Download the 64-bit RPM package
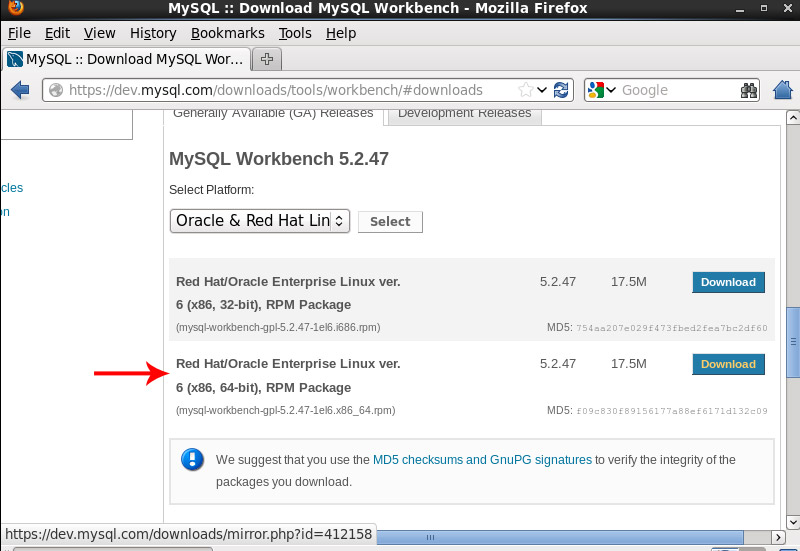800x551 pixels. click(x=728, y=364)
